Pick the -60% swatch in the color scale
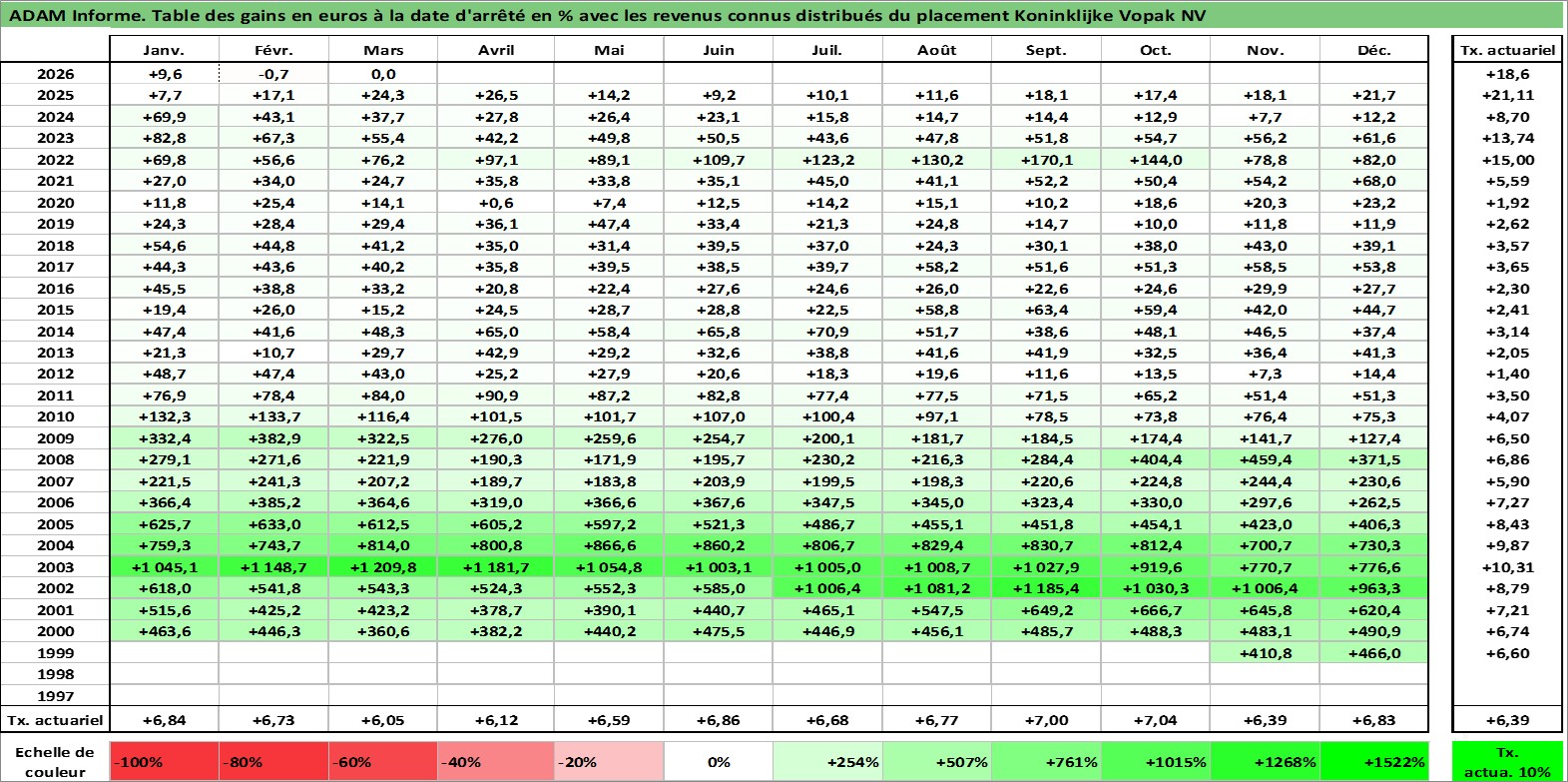1568x782 pixels. click(x=383, y=762)
